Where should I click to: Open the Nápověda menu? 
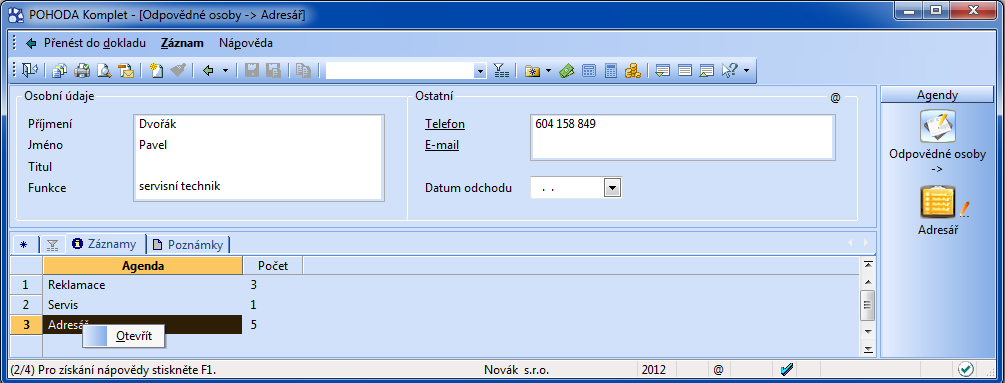(x=246, y=44)
